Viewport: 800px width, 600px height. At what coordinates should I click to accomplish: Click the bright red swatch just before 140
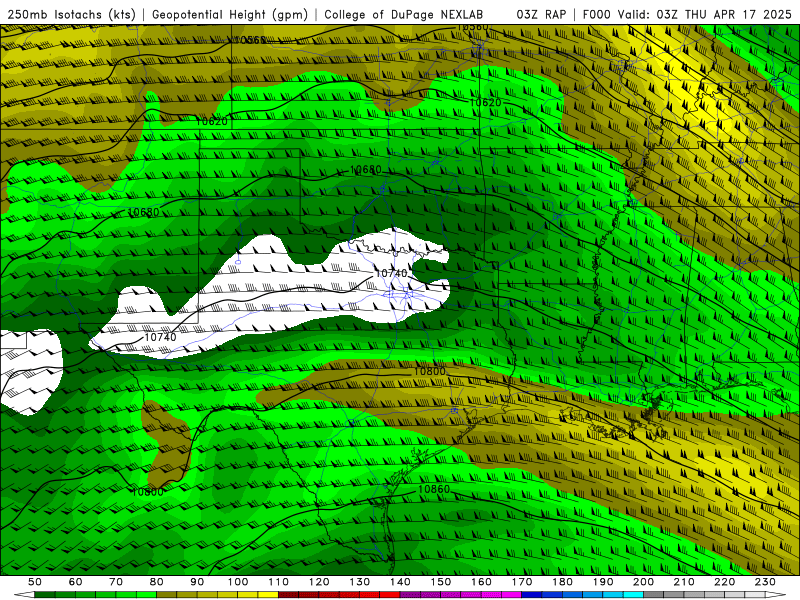click(x=390, y=595)
